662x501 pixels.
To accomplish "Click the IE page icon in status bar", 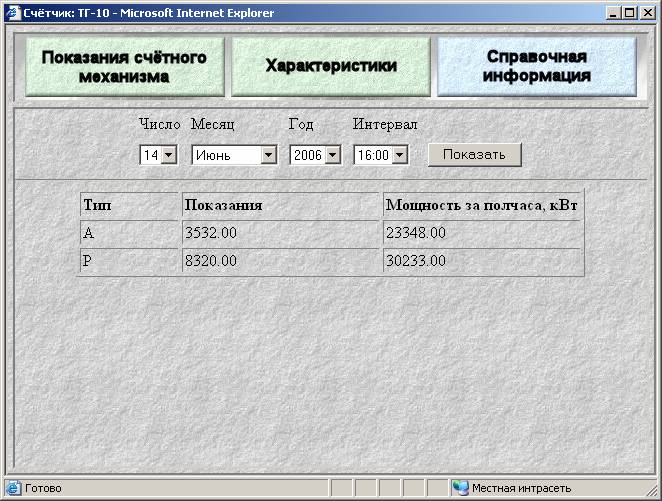I will click(13, 488).
